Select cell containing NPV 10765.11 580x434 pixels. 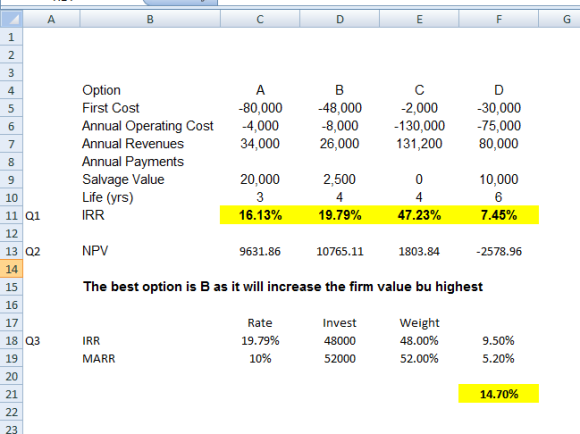[x=340, y=251]
